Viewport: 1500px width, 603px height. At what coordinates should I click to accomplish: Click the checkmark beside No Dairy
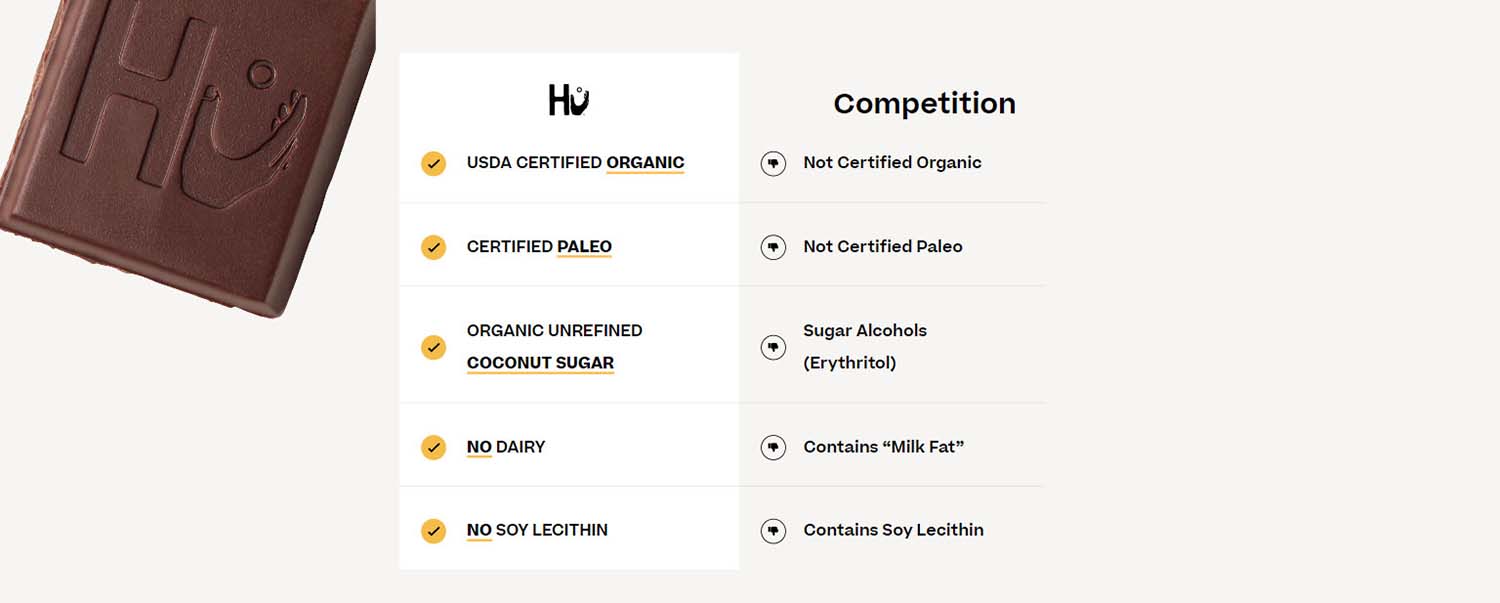coord(433,447)
